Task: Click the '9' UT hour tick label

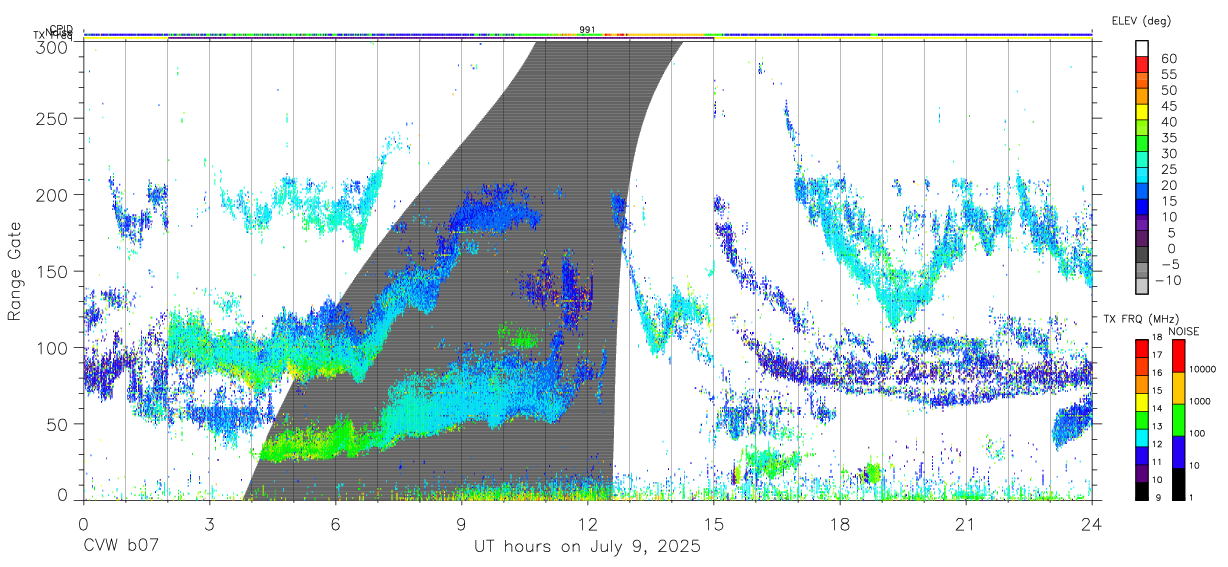Action: coord(462,525)
